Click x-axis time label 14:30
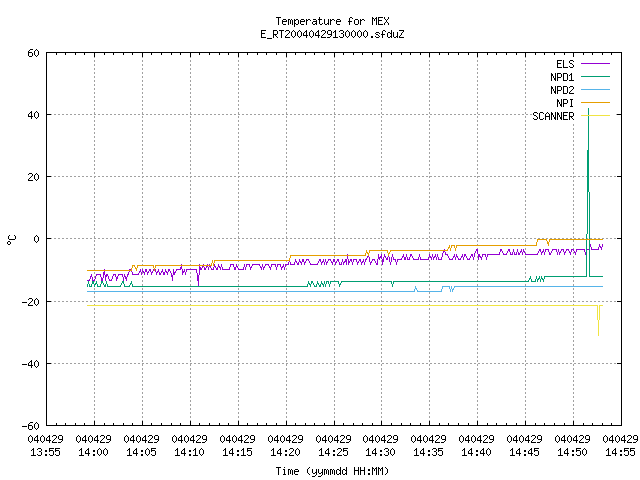Screen dimensions: 640x480 coord(380,452)
